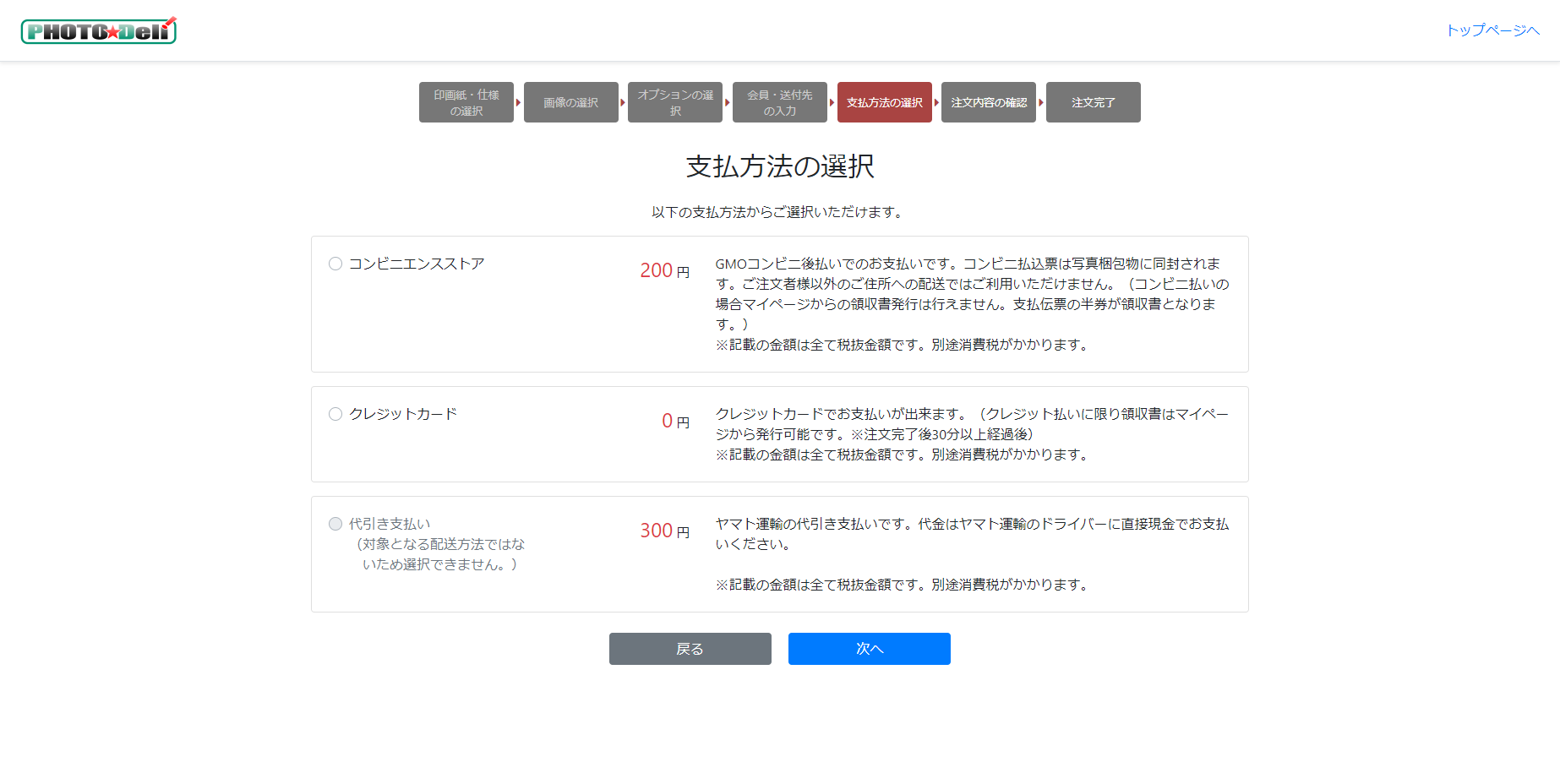Go to the 画像の選択 step

(570, 102)
